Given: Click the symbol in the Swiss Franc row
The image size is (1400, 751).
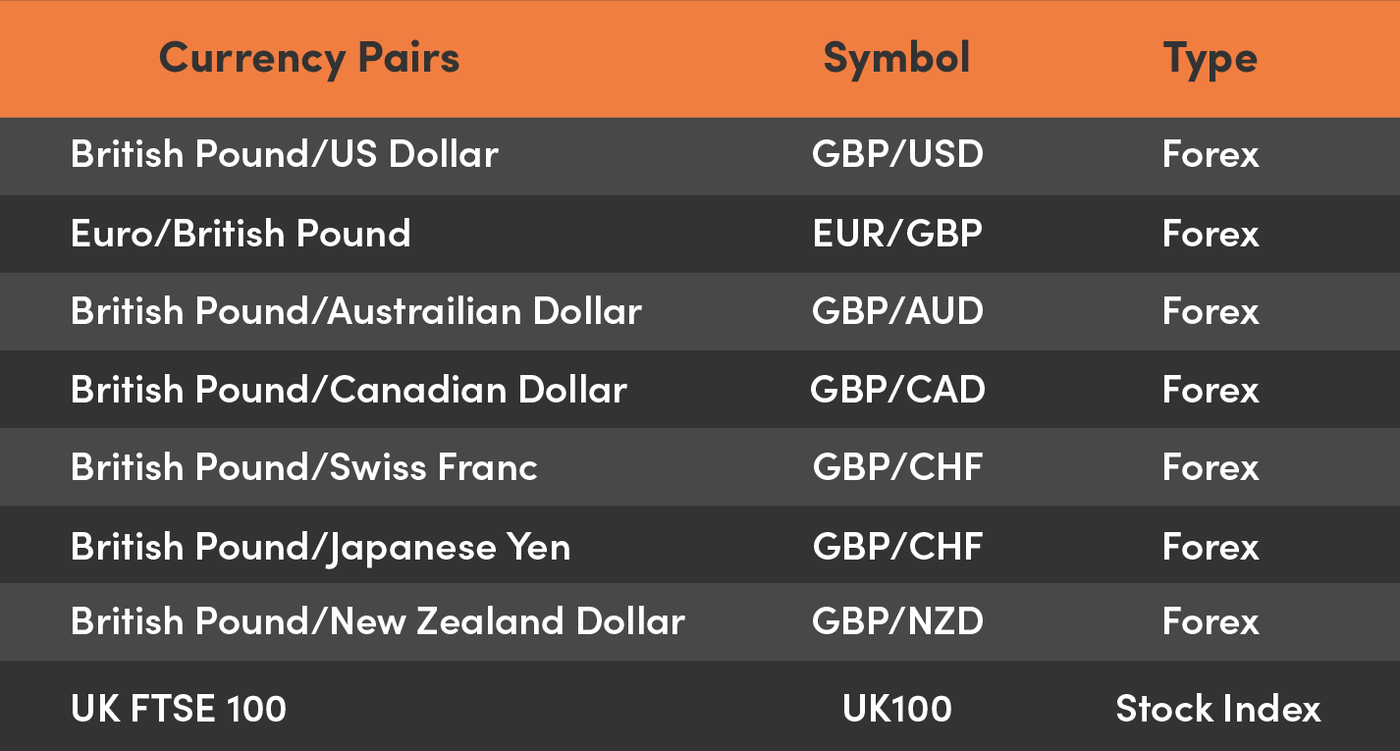Looking at the screenshot, I should coord(897,468).
